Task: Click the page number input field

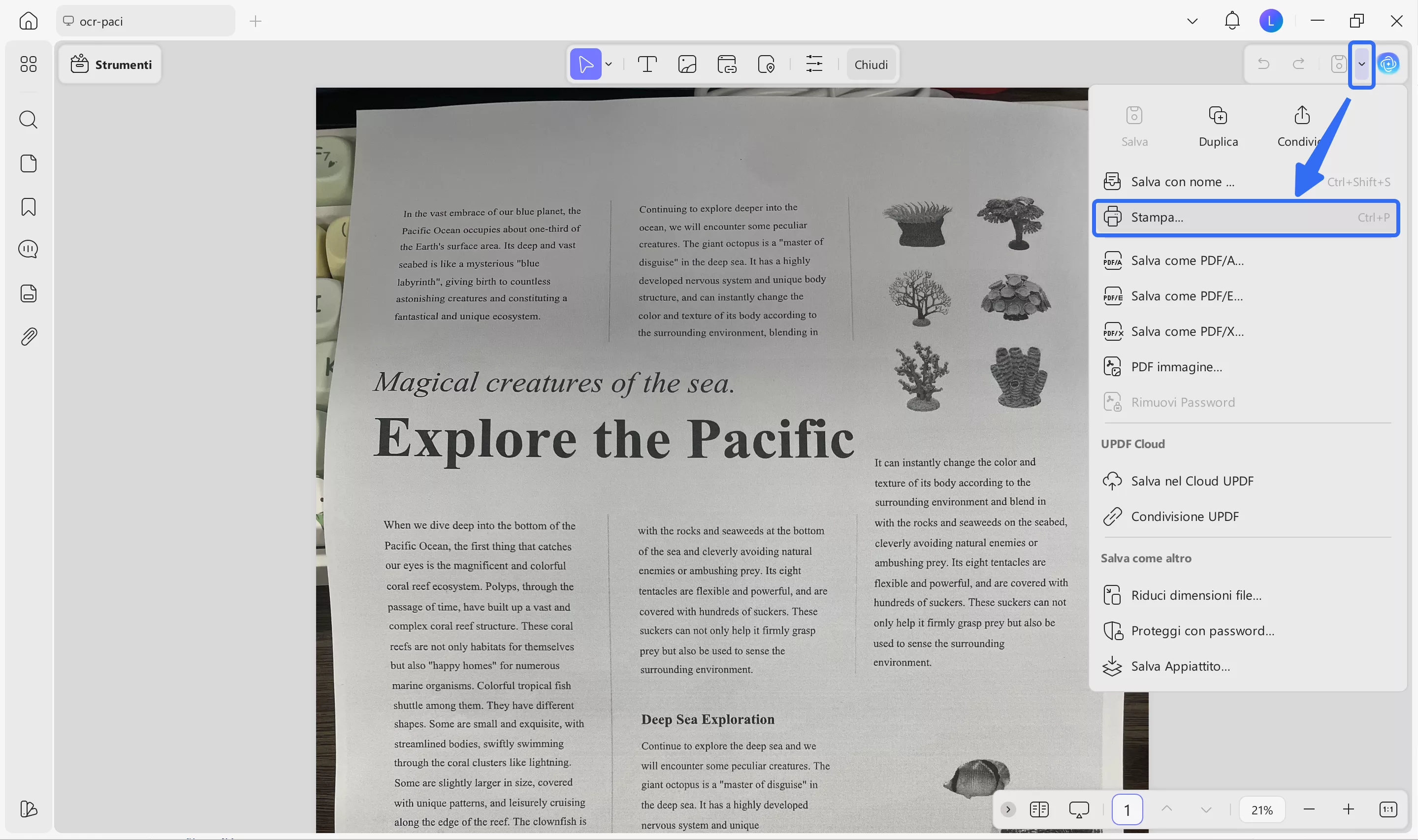Action: click(1127, 809)
